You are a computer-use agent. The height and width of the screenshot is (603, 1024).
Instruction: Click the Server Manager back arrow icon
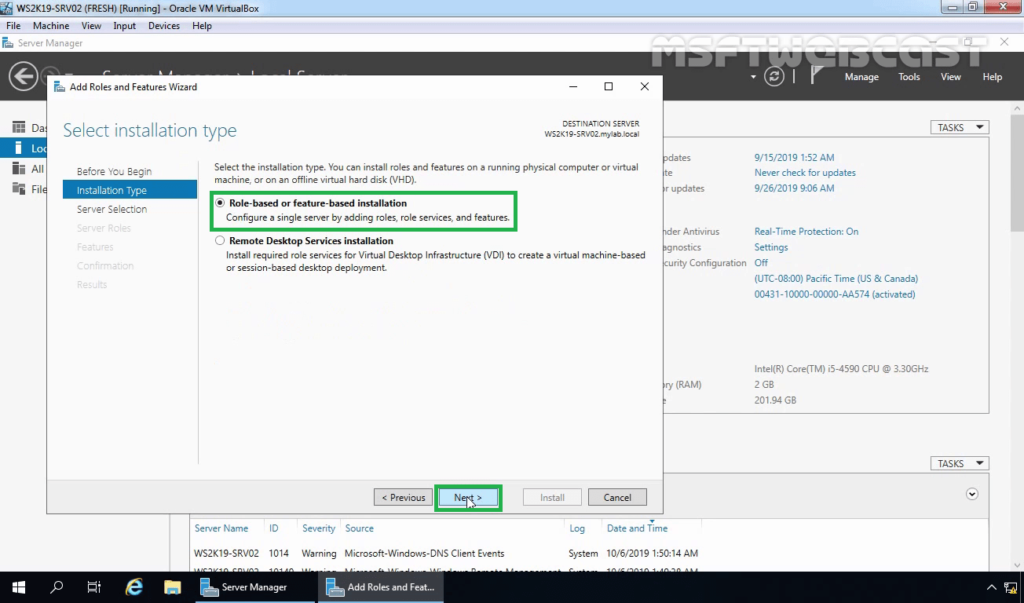[x=22, y=76]
